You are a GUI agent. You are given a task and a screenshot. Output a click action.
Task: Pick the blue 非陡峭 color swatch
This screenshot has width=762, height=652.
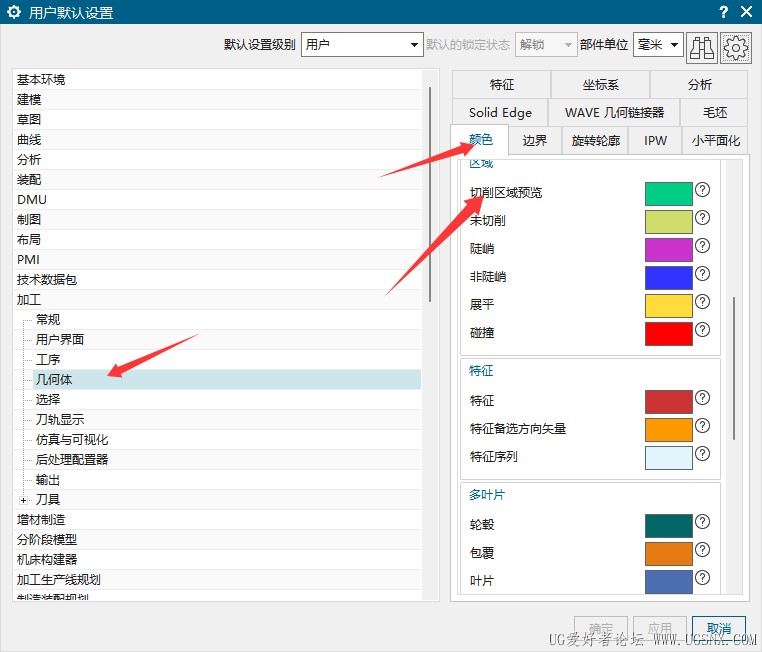(669, 278)
